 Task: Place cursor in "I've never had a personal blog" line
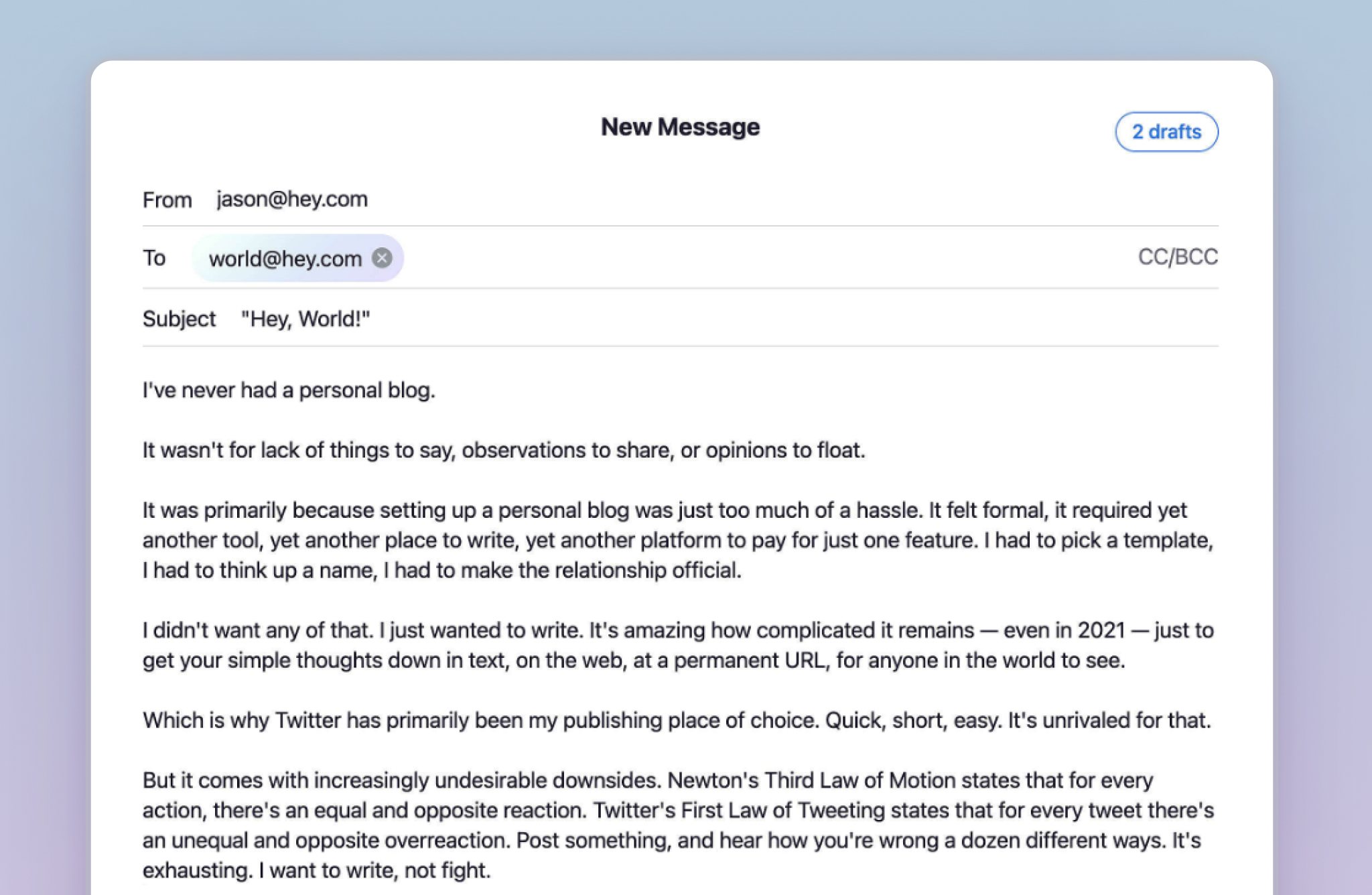point(289,391)
